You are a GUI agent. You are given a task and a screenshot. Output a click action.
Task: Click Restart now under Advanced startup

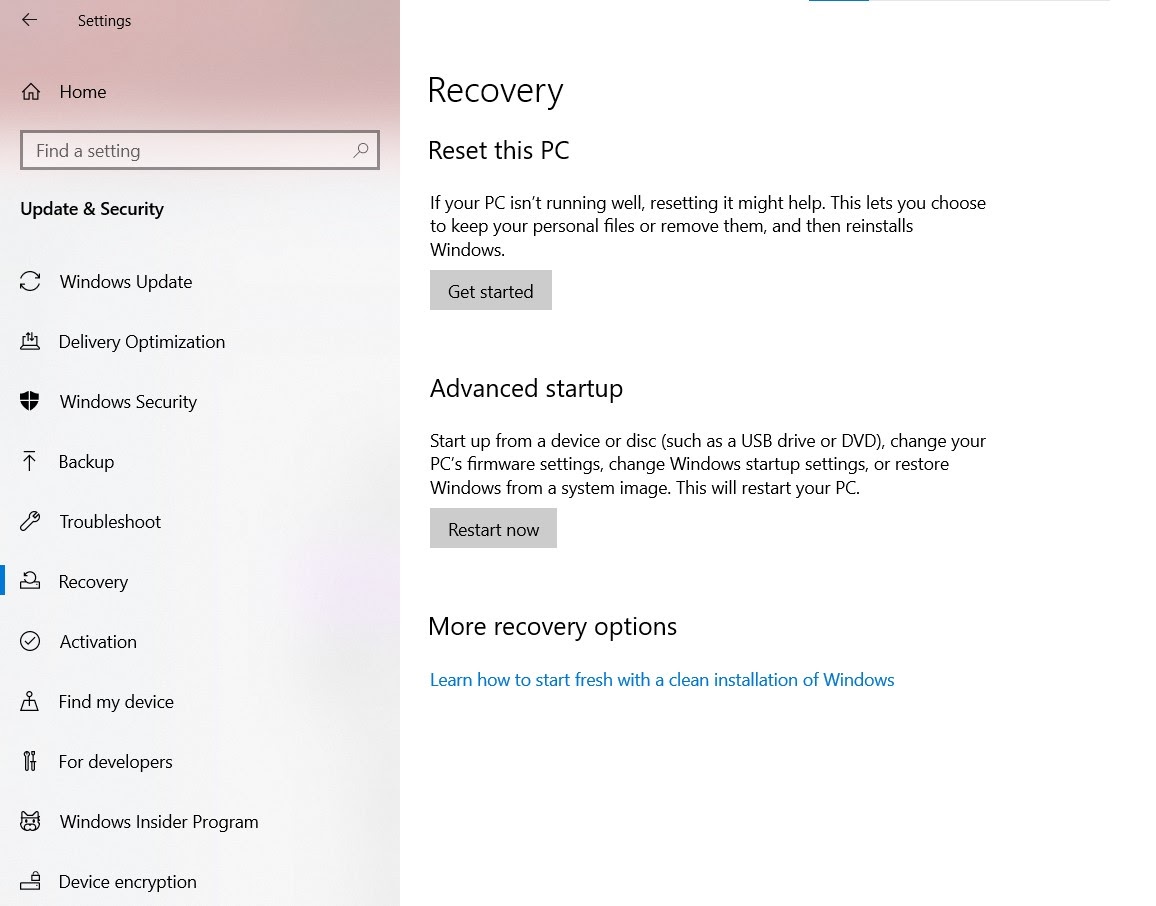pyautogui.click(x=493, y=529)
